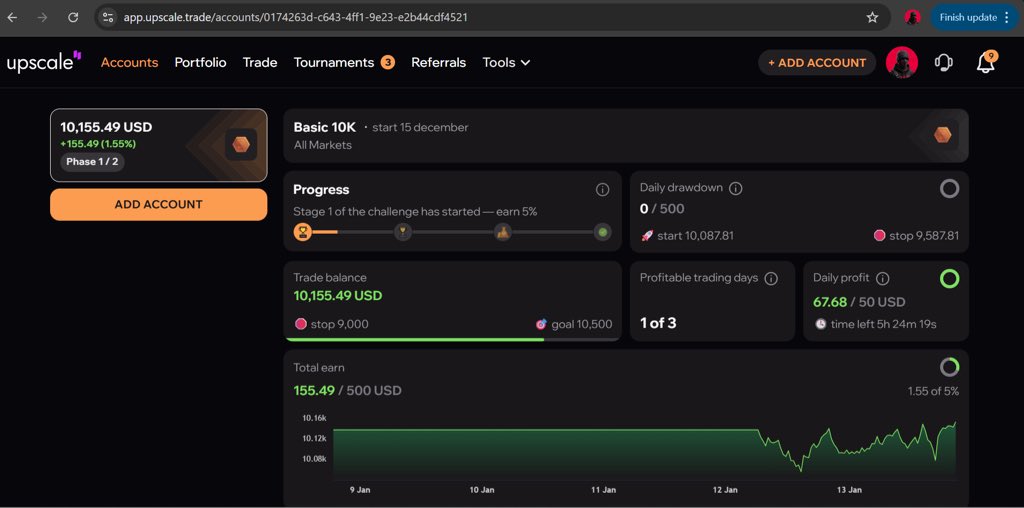
Task: Click the cube icon on the account card
Action: [241, 144]
